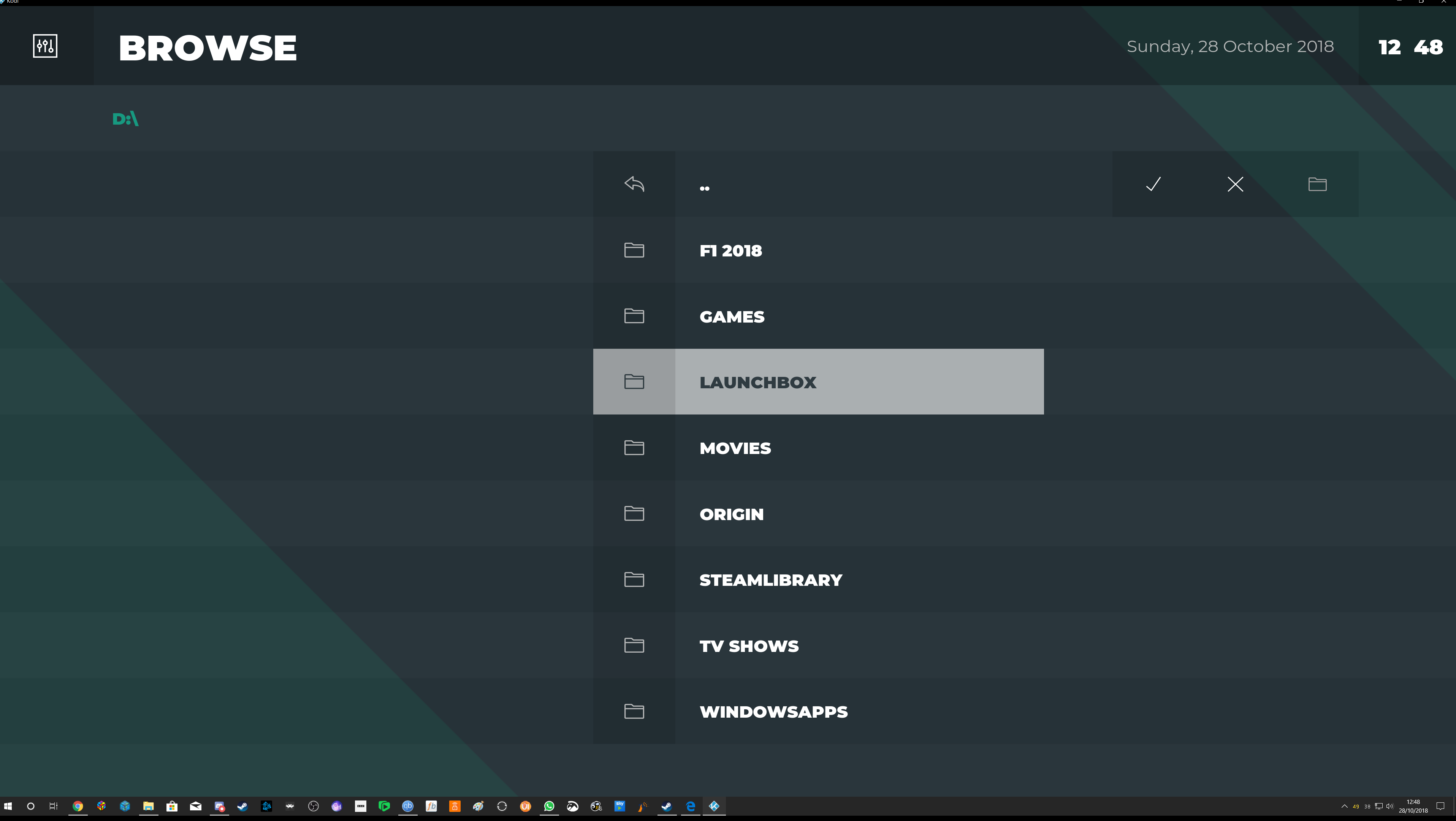The height and width of the screenshot is (821, 1456).
Task: Click folder icon next to MOVIES
Action: click(634, 448)
